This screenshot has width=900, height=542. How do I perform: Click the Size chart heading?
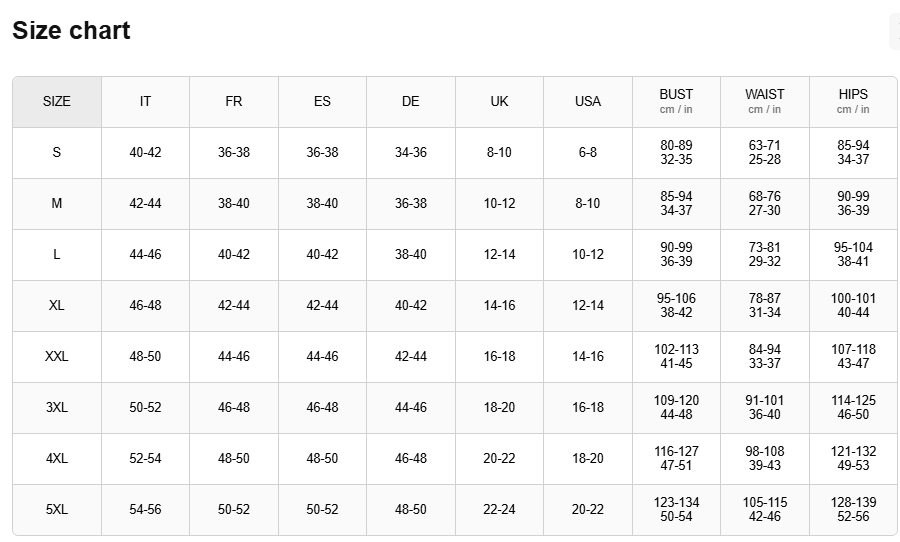71,31
